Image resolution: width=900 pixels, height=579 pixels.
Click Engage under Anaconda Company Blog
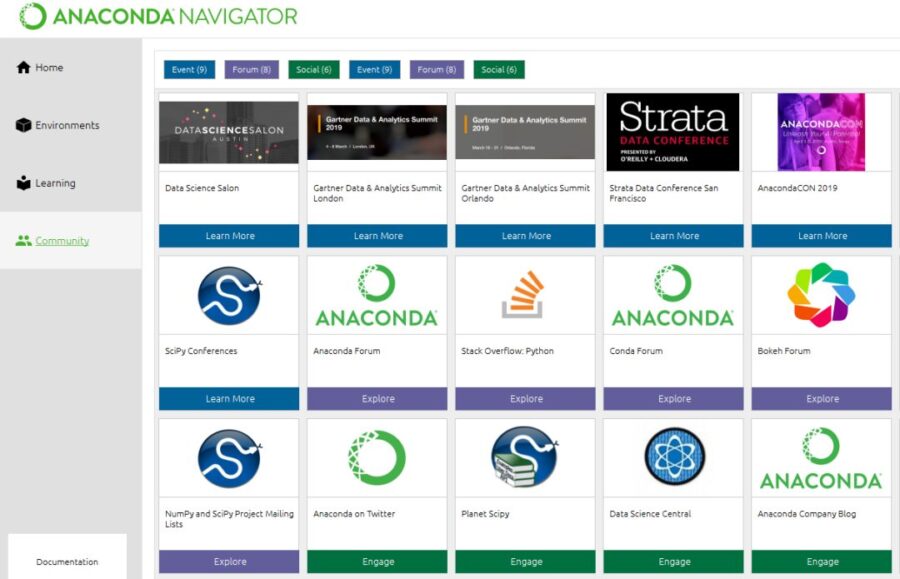click(x=821, y=562)
